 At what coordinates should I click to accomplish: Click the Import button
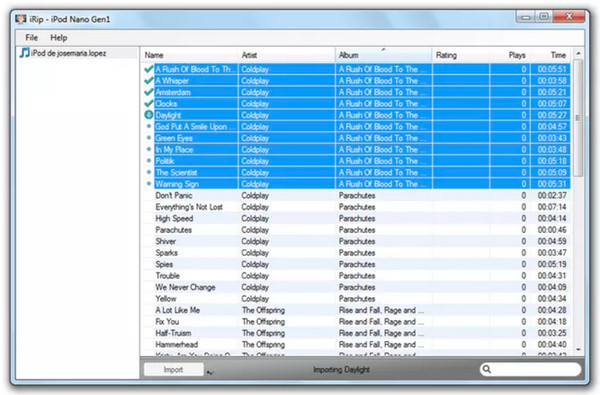pyautogui.click(x=173, y=369)
